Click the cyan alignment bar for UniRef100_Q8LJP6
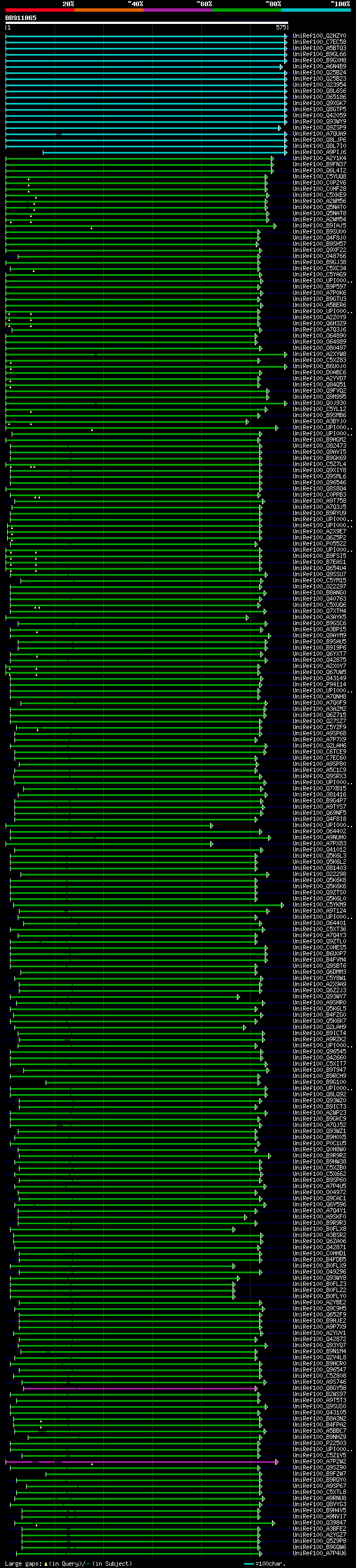 [146, 140]
